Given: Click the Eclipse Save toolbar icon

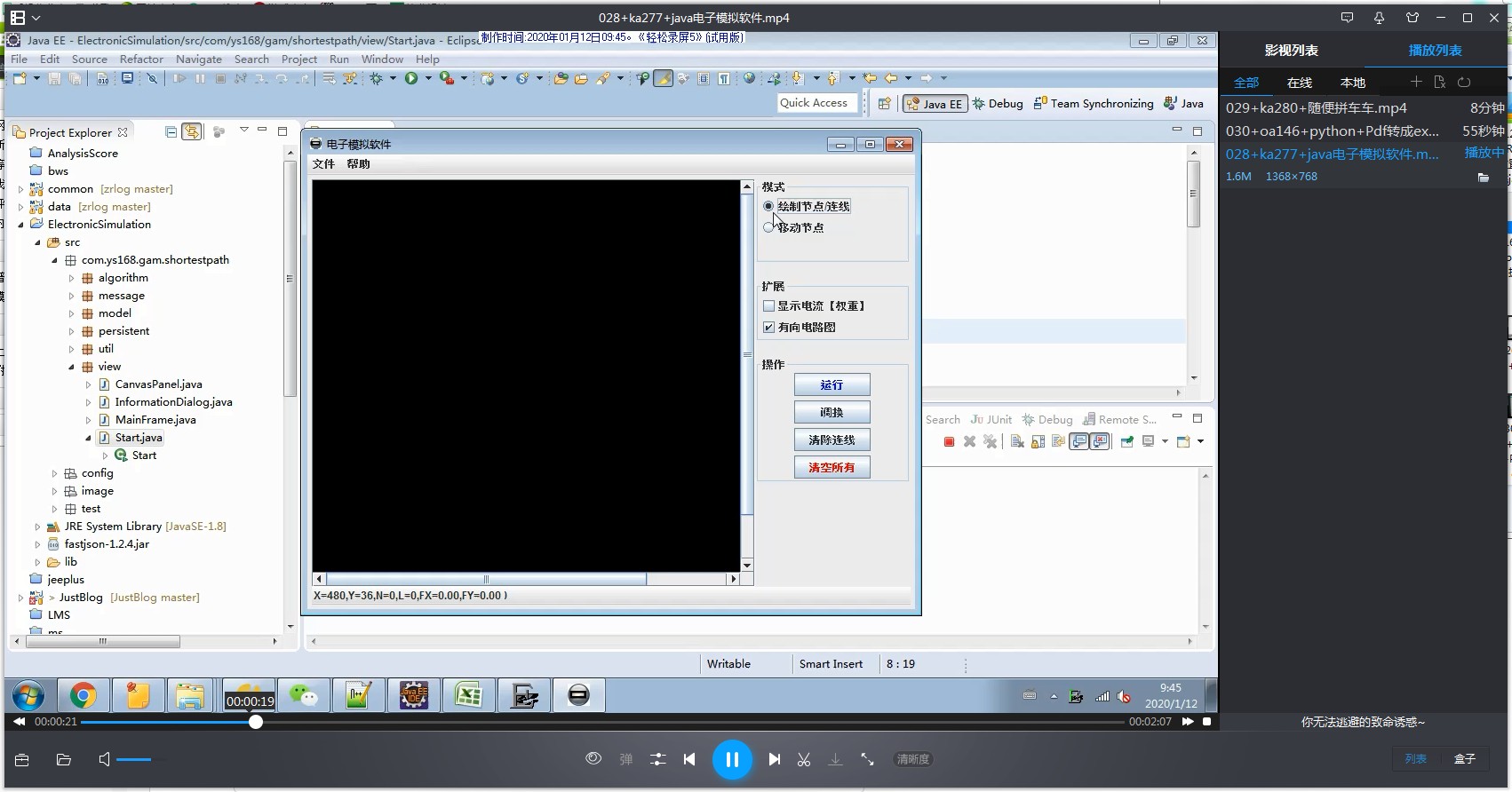Looking at the screenshot, I should point(54,78).
